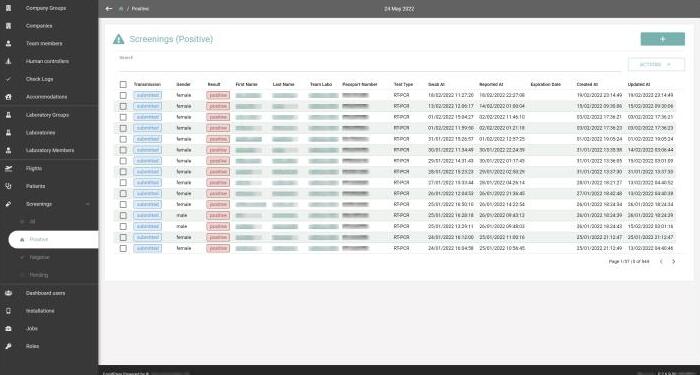Click the Check Logs checkmark icon
This screenshot has width=700, height=375.
point(8,79)
